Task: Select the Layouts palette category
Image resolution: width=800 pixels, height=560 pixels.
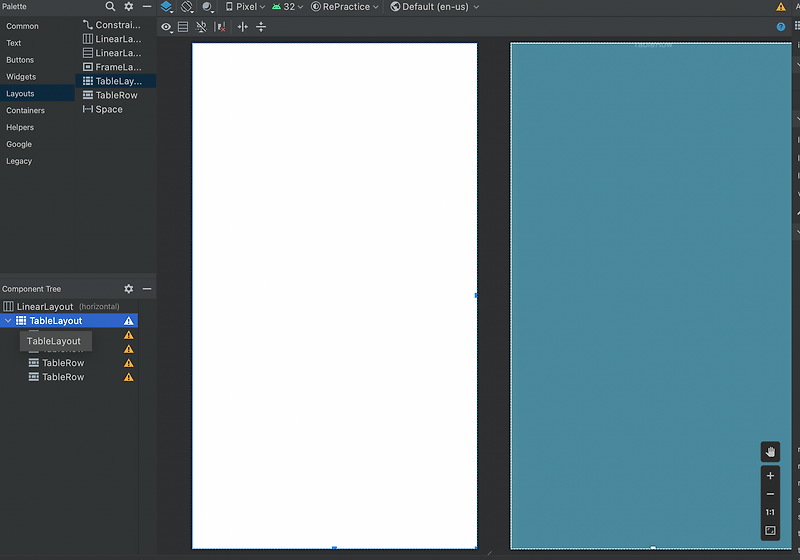Action: [20, 94]
